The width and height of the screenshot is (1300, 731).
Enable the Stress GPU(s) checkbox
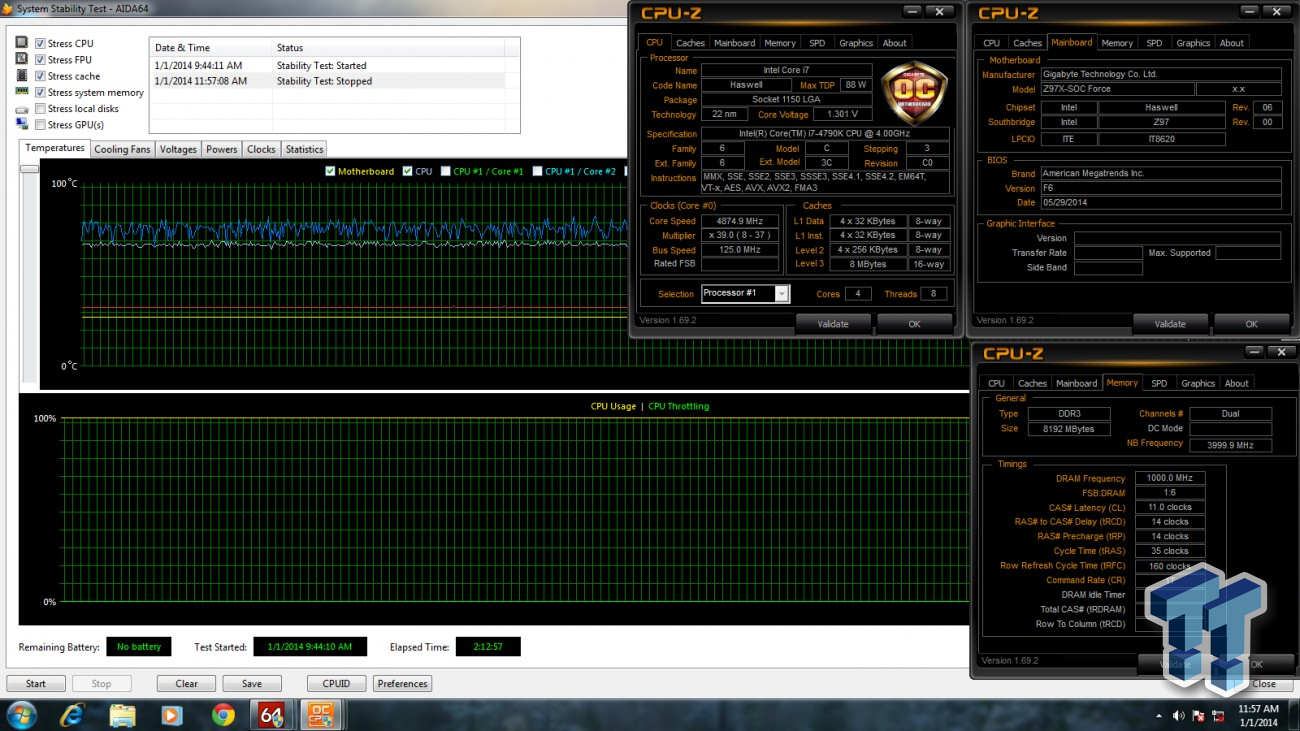point(40,124)
